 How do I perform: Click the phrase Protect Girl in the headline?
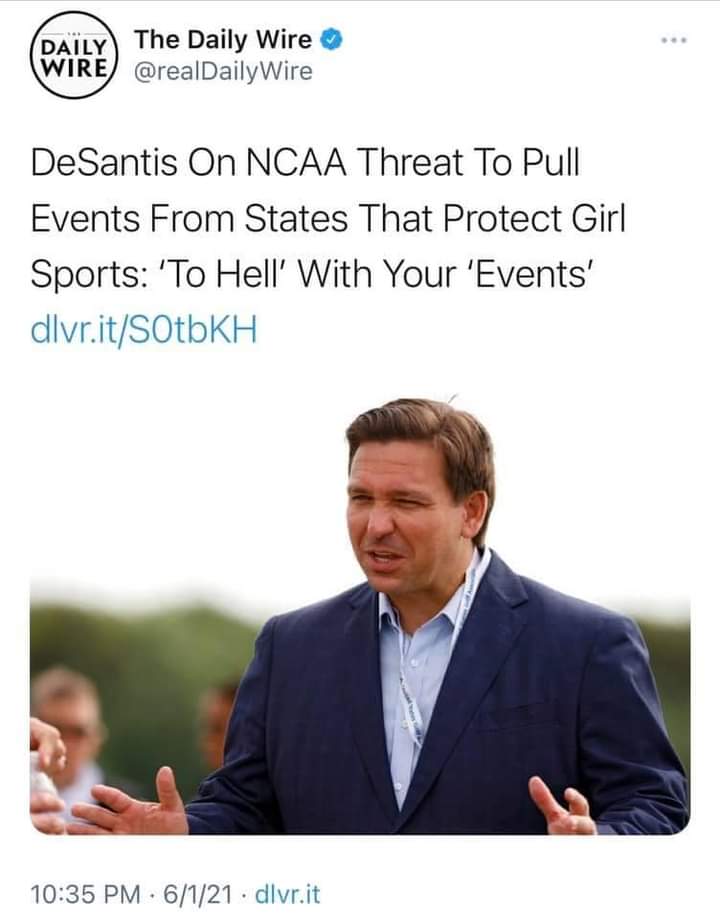click(534, 218)
